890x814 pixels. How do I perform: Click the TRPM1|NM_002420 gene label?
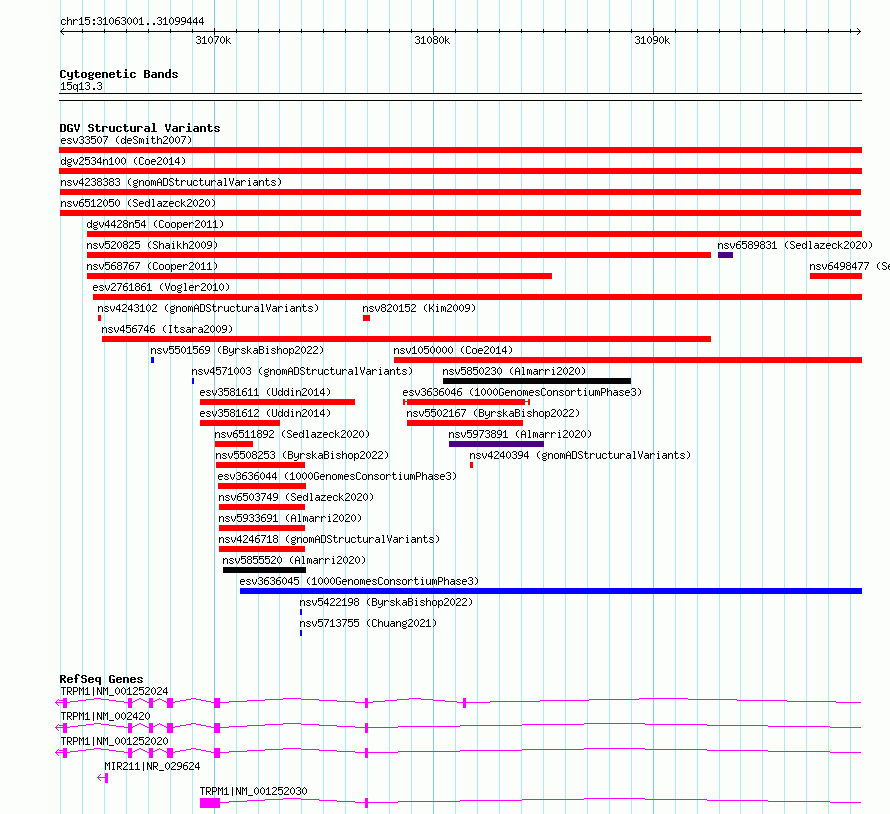point(105,716)
